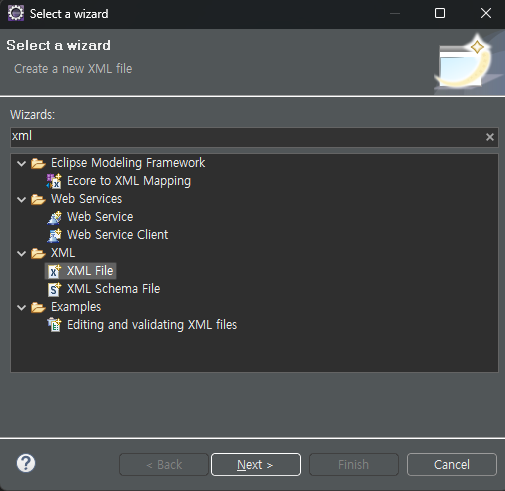
Task: Collapse the Examples tree node
Action: pyautogui.click(x=22, y=307)
